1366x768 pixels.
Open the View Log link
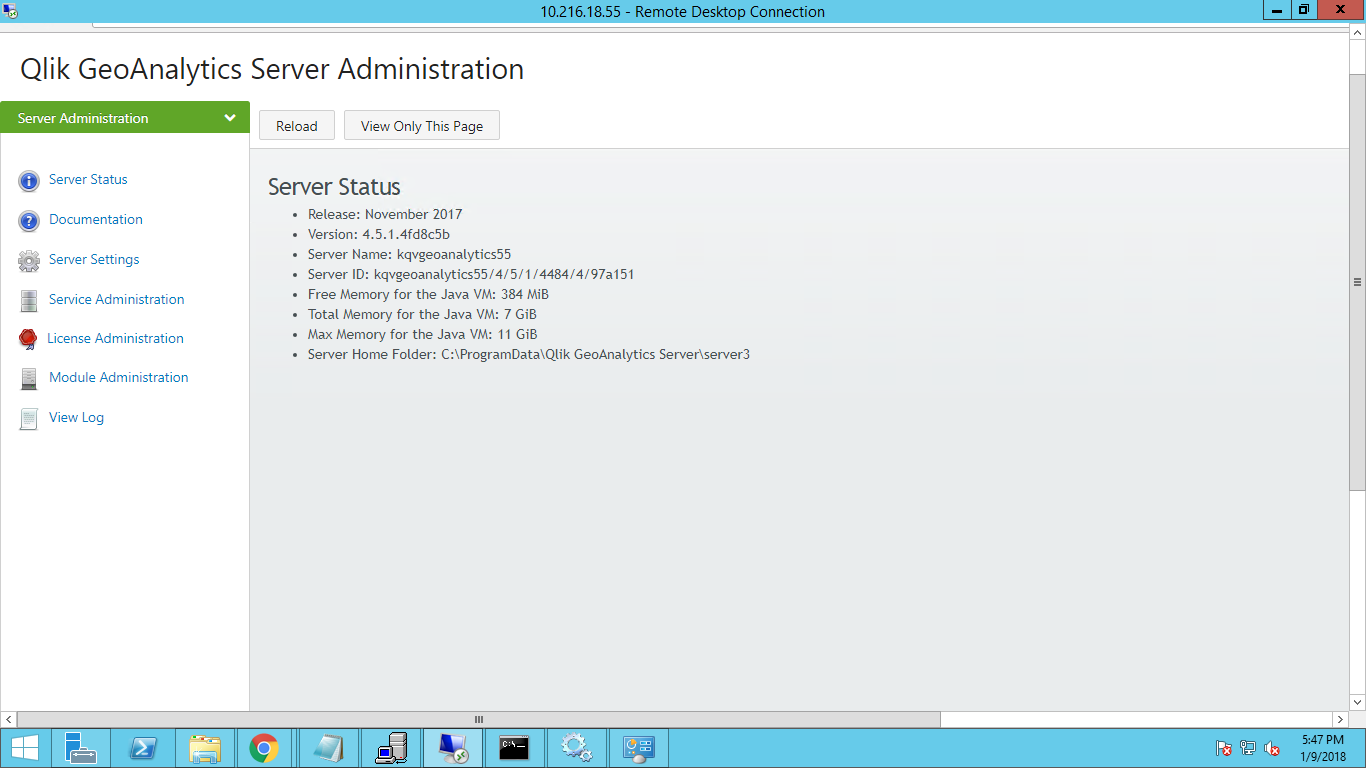click(x=76, y=417)
